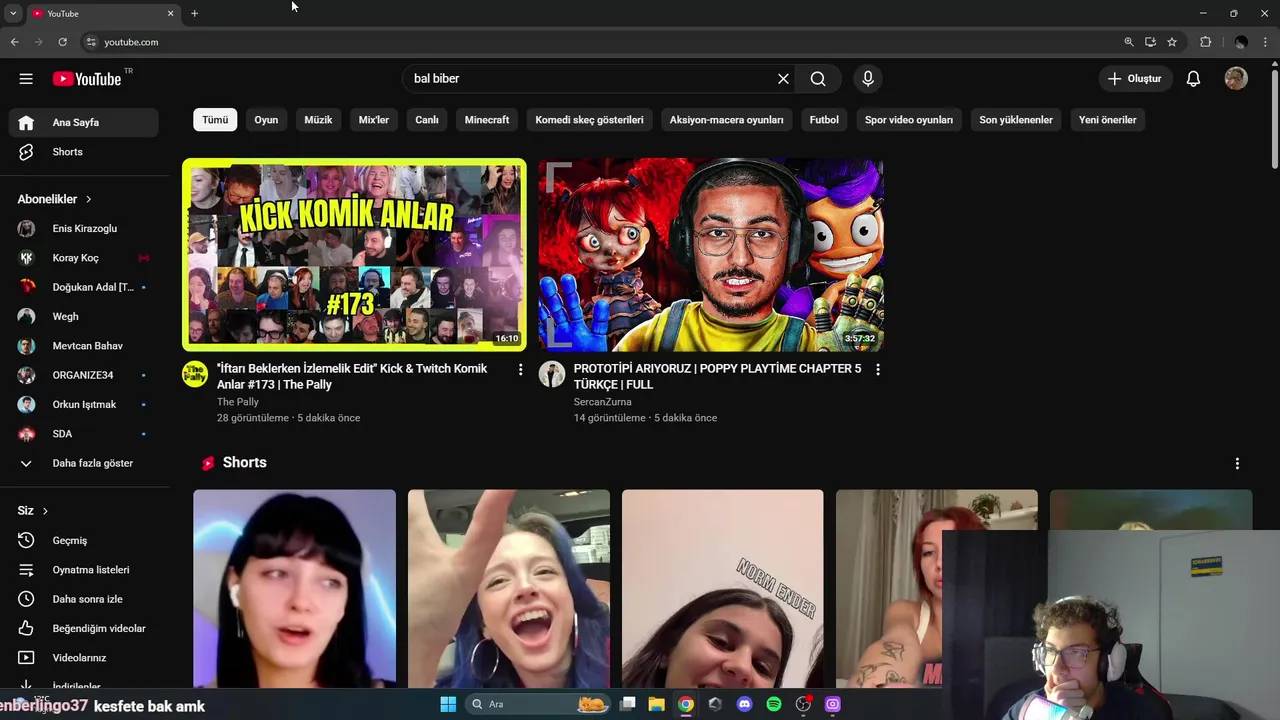Expand the Siz section chevron
The width and height of the screenshot is (1280, 720).
(45, 511)
